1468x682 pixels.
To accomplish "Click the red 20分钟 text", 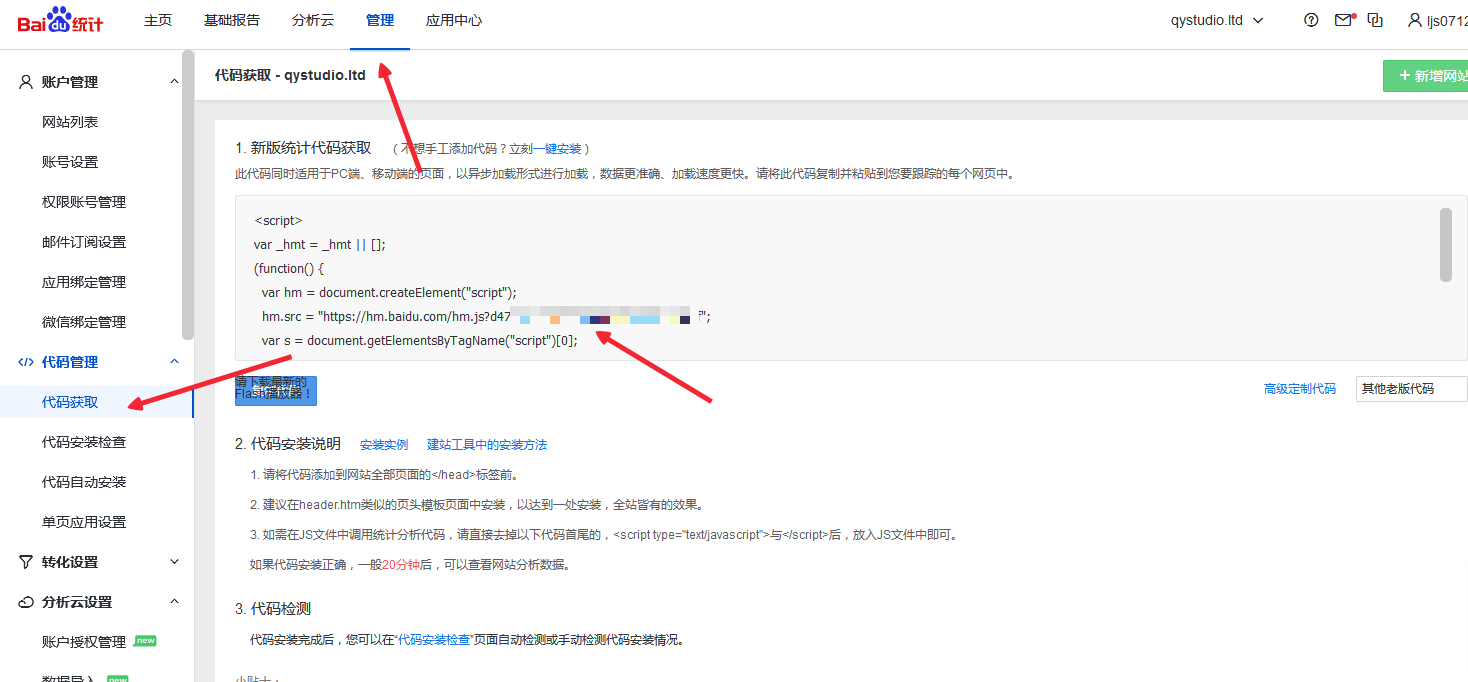I will (401, 565).
